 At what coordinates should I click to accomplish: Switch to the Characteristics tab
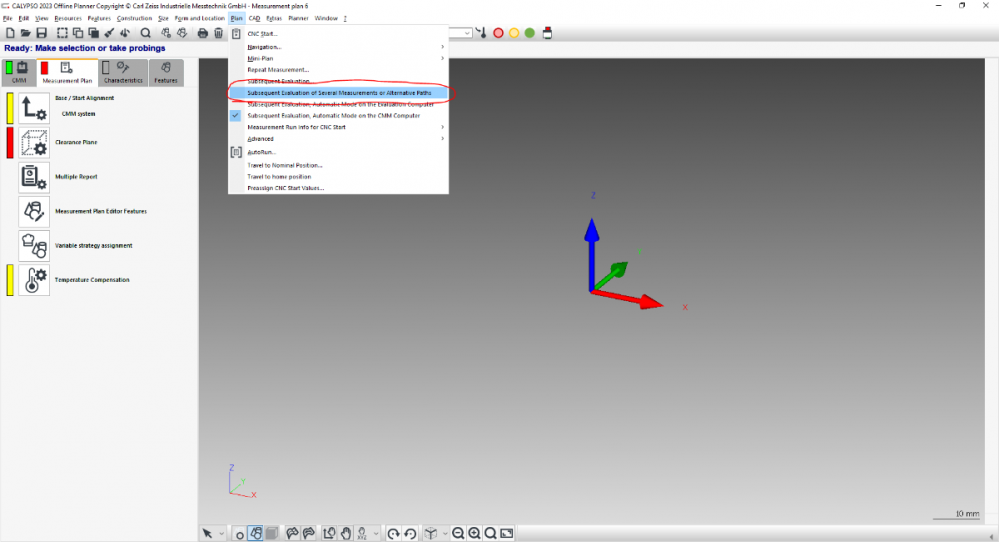coord(124,73)
